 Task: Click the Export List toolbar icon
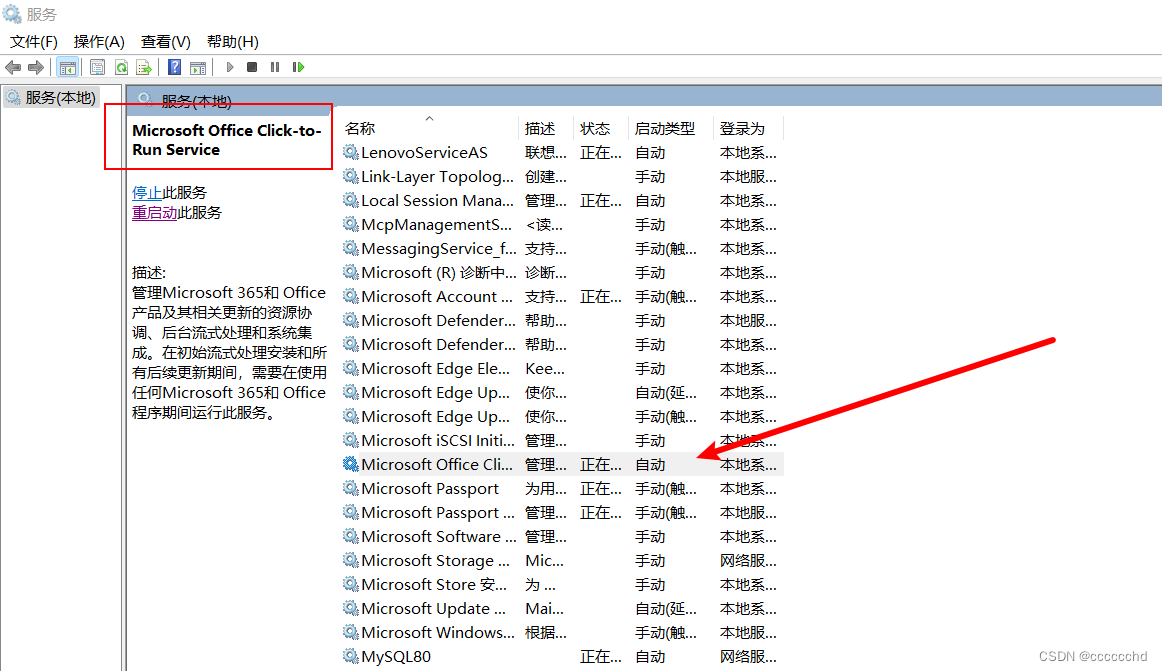[144, 67]
